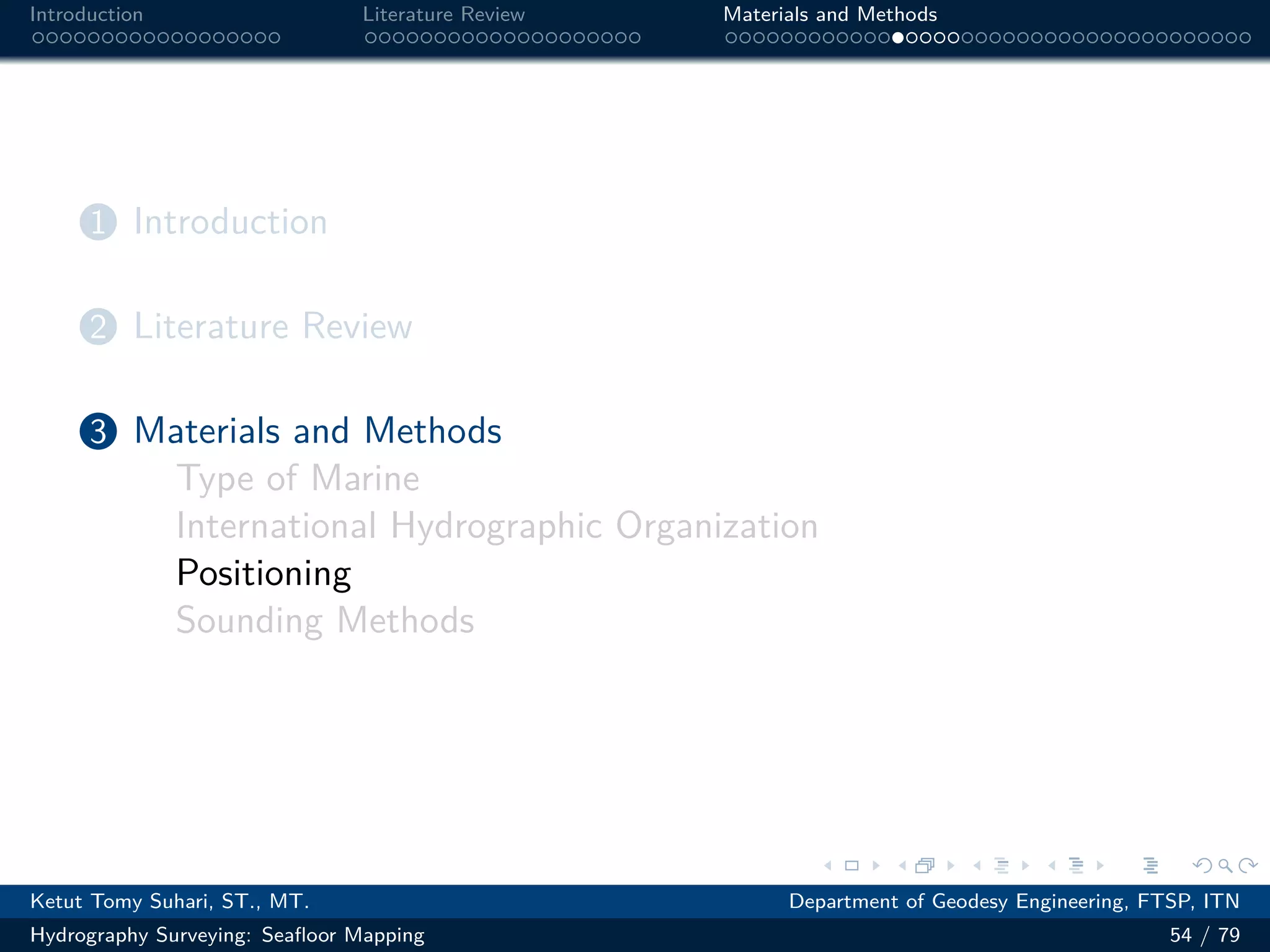Click first progress dot under Literature Review header

click(371, 38)
